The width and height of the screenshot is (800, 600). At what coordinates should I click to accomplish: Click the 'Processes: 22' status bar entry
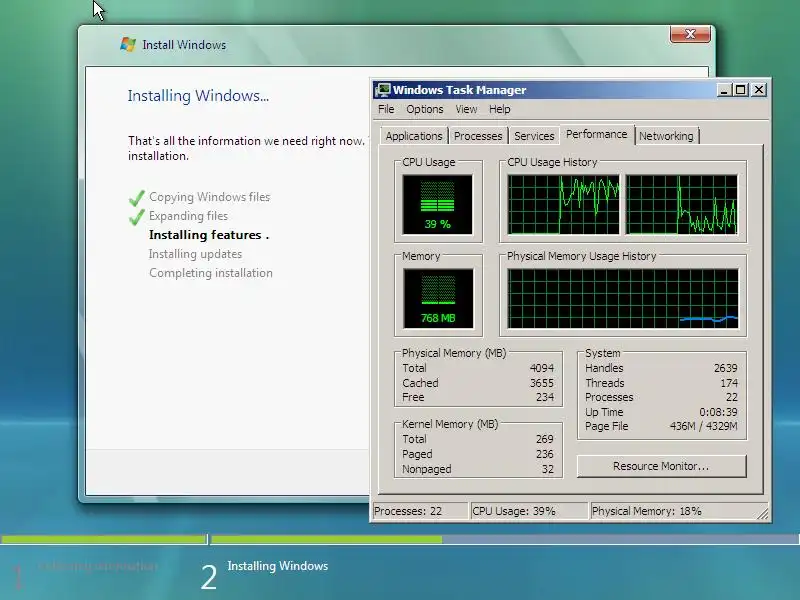click(x=420, y=511)
